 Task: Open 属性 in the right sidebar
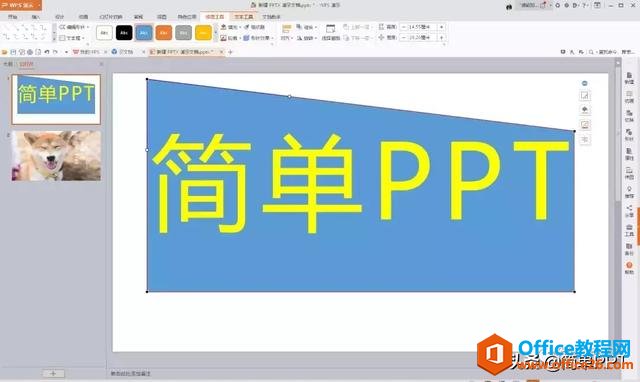tap(629, 154)
